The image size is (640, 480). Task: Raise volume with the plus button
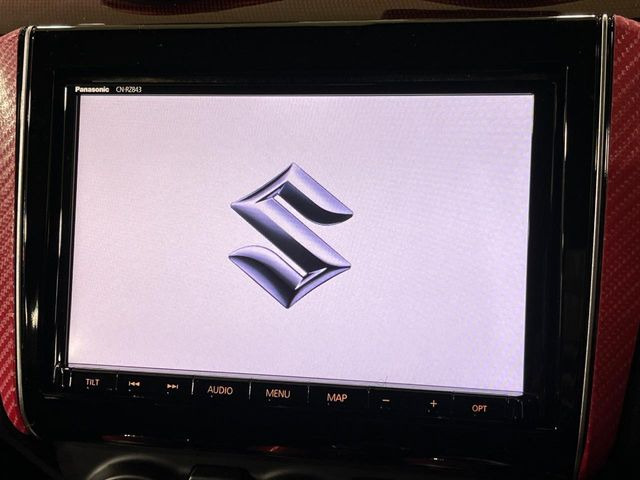click(x=433, y=404)
